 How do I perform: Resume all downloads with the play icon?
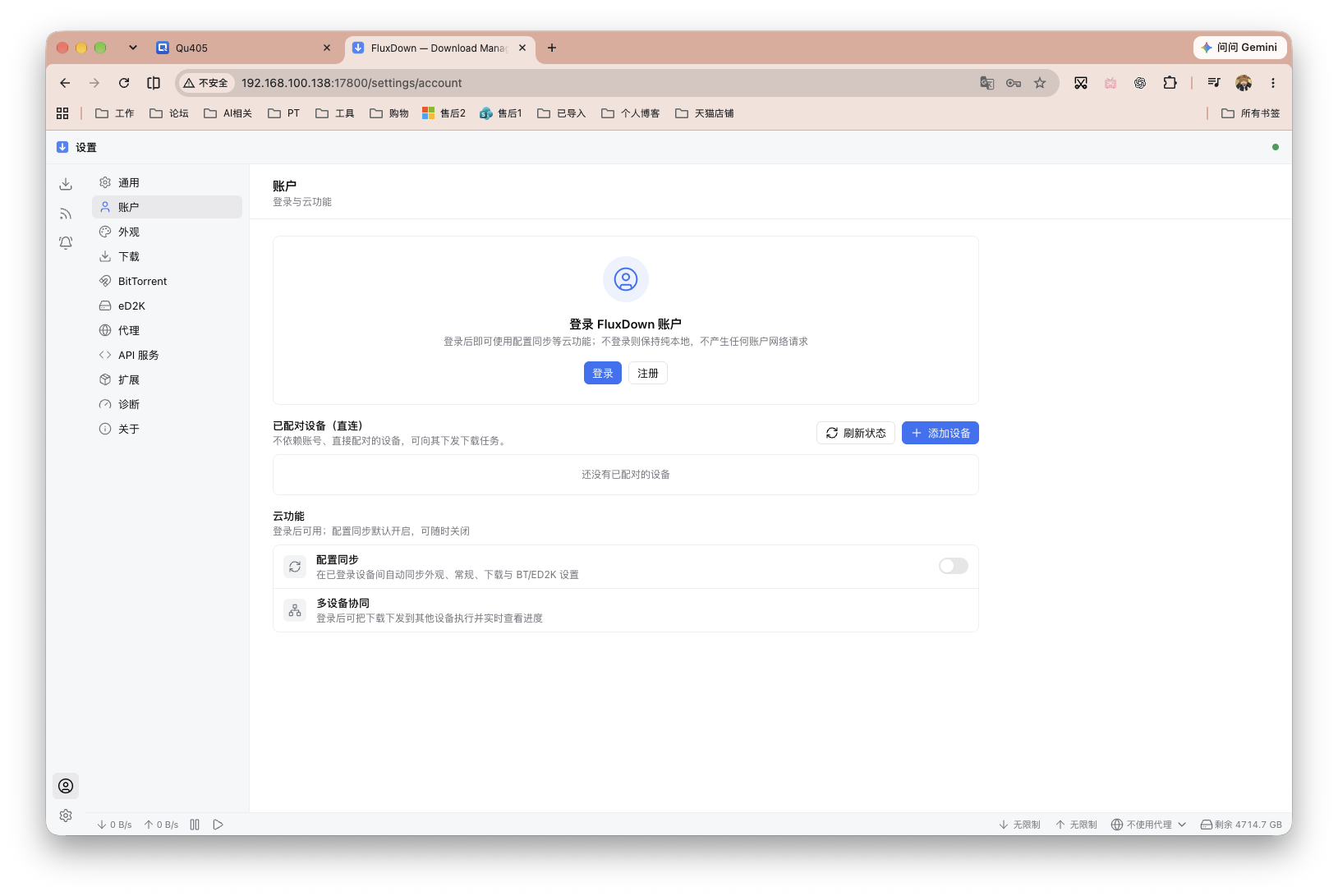[218, 825]
